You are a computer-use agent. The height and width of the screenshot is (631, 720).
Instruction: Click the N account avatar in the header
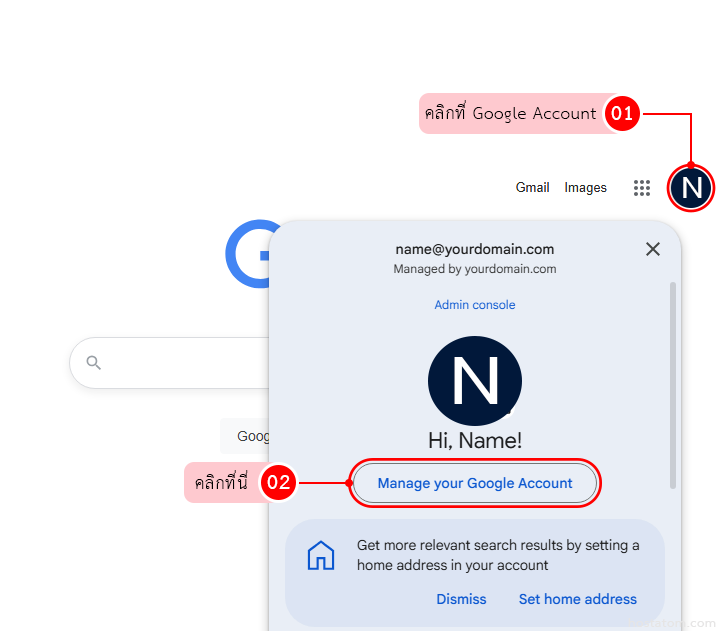pos(691,188)
